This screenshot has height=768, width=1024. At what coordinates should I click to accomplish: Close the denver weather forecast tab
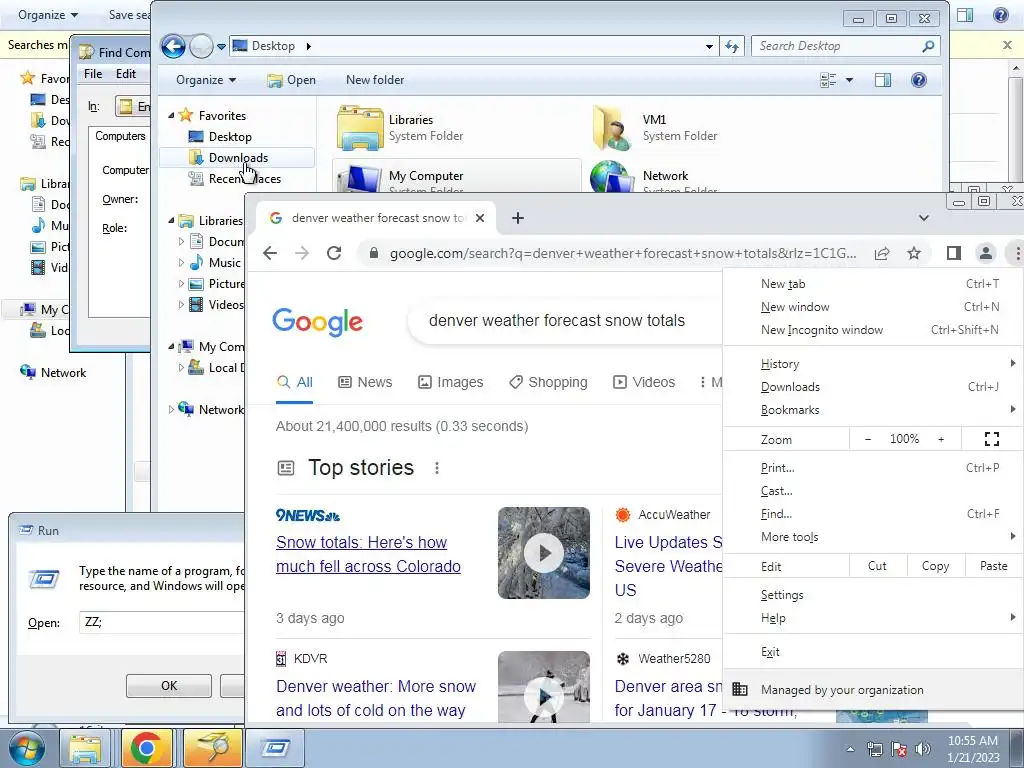pyautogui.click(x=480, y=218)
